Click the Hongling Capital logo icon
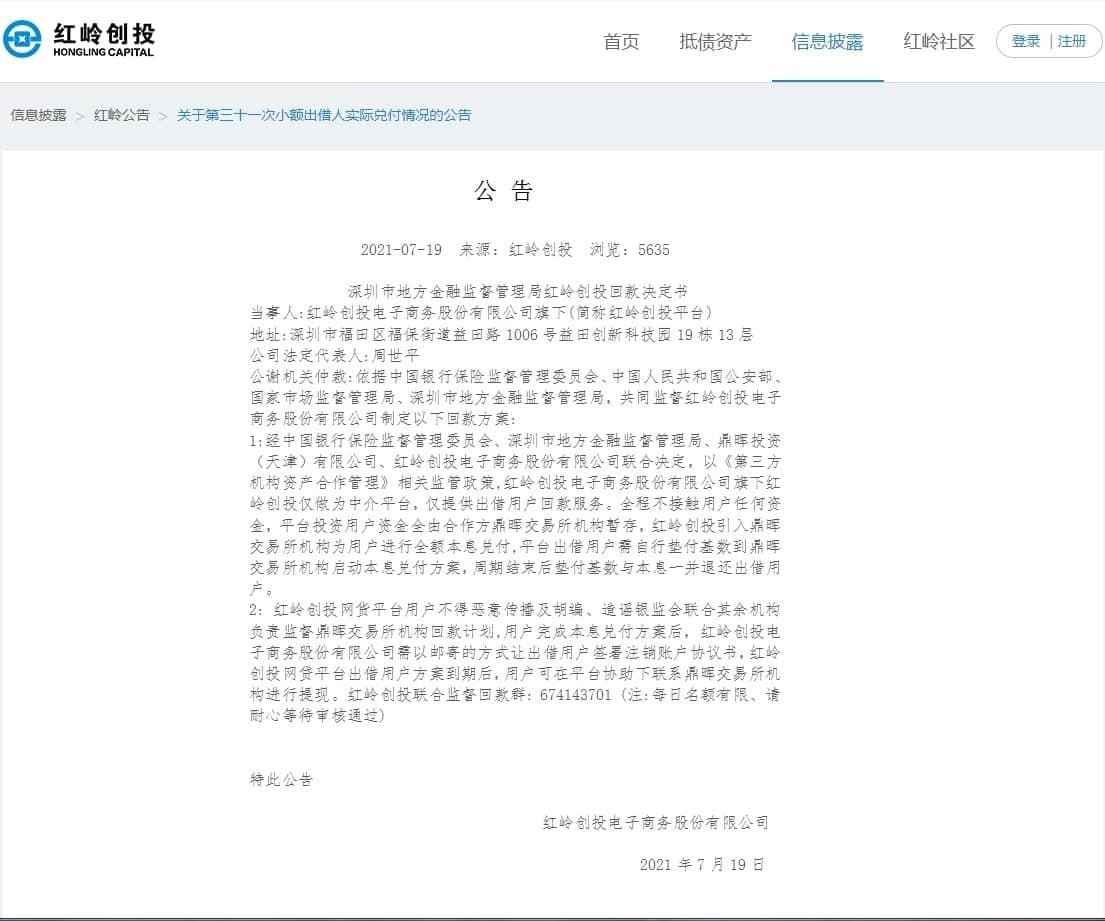Viewport: 1105px width, 921px height. coord(22,39)
